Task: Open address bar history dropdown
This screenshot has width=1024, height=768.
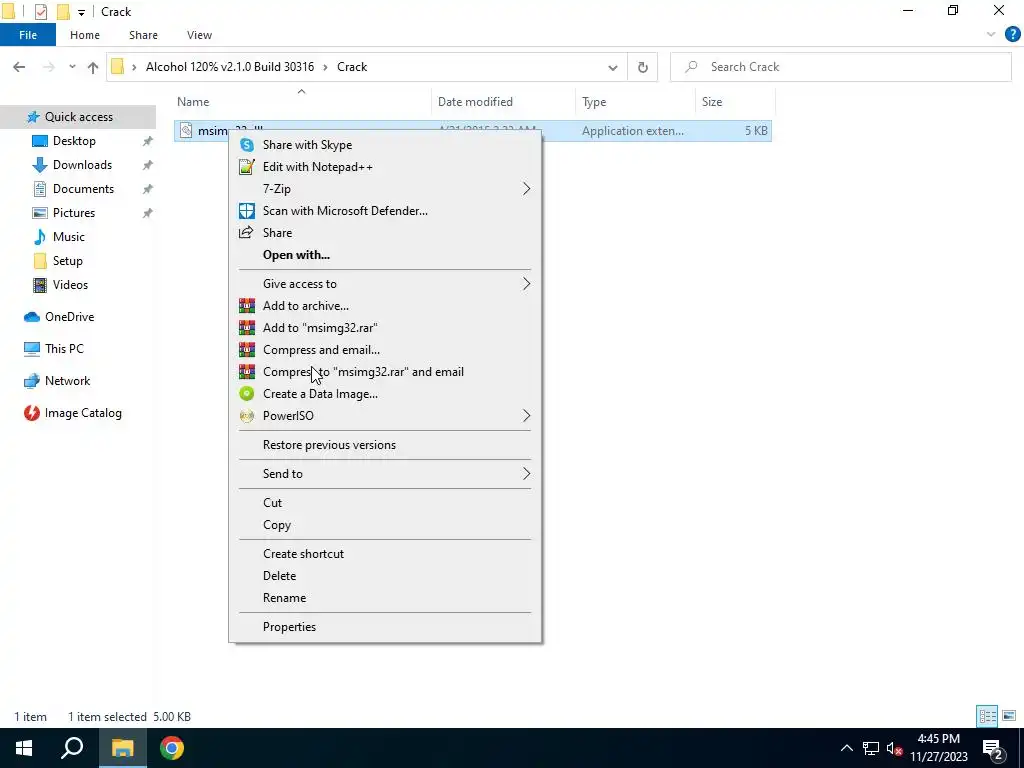Action: click(x=613, y=67)
